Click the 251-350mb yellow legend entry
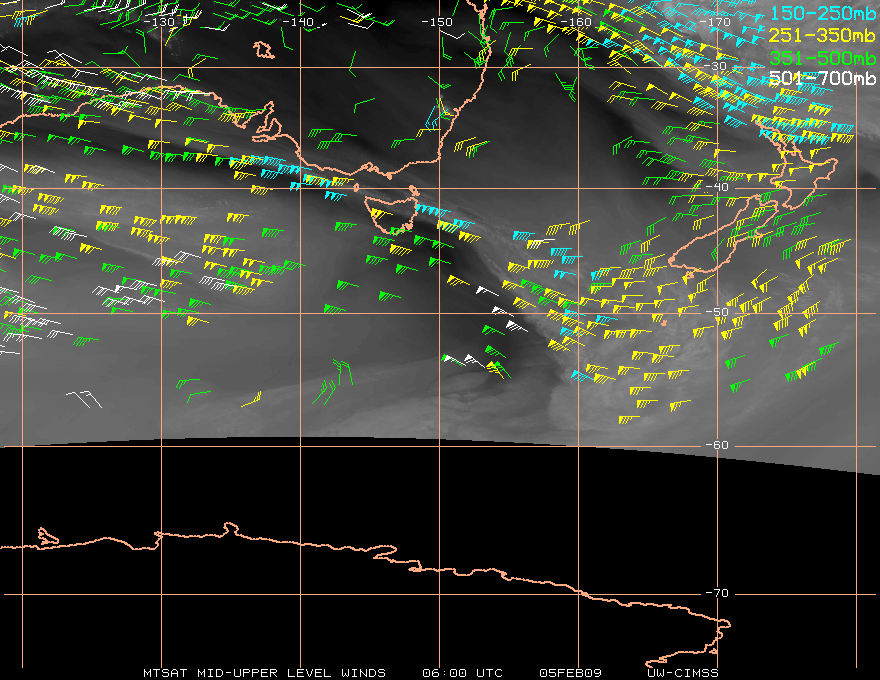The width and height of the screenshot is (880, 680). [822, 35]
